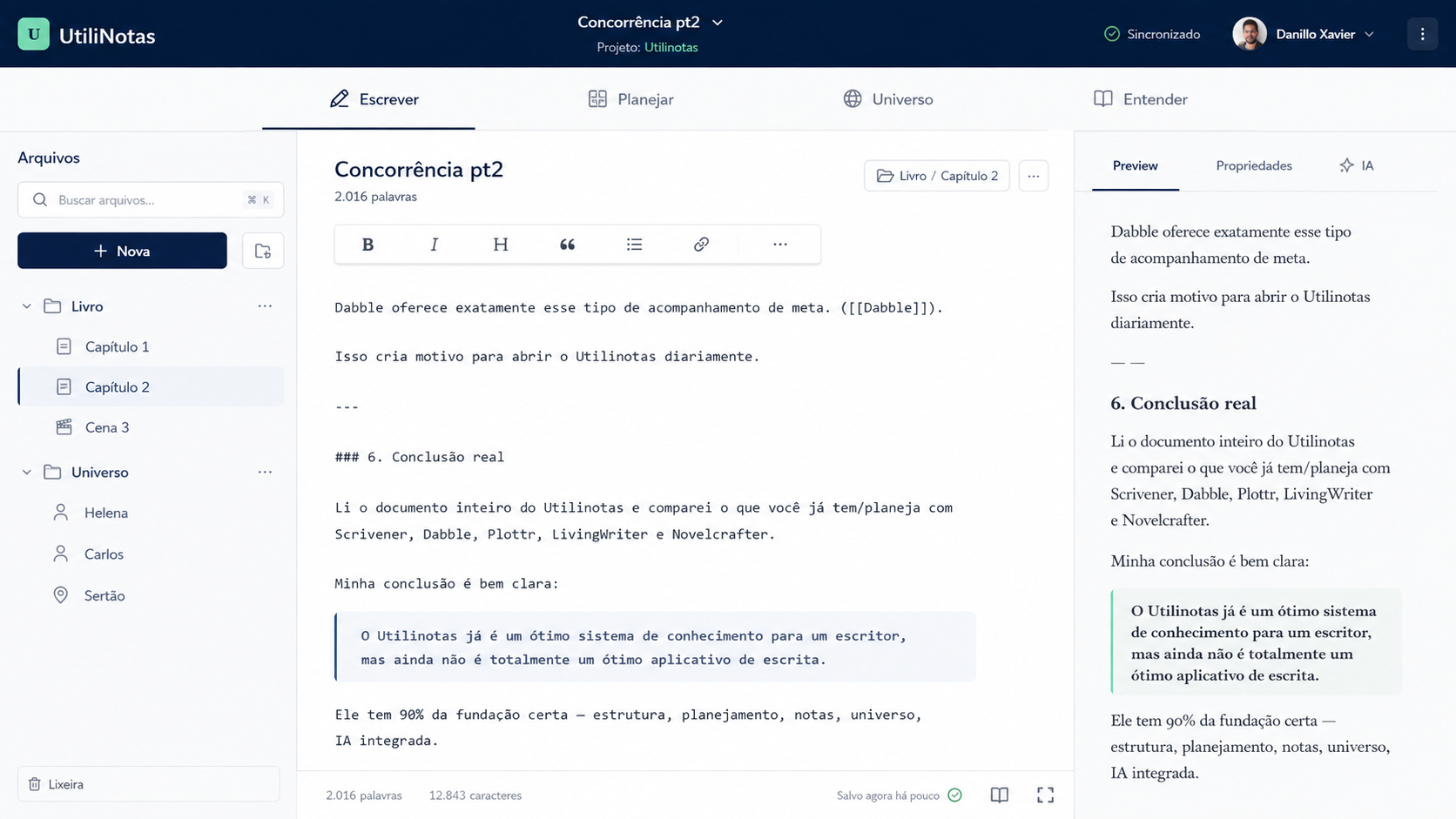
Task: Click the Sincronizado sync status
Action: [x=1151, y=34]
